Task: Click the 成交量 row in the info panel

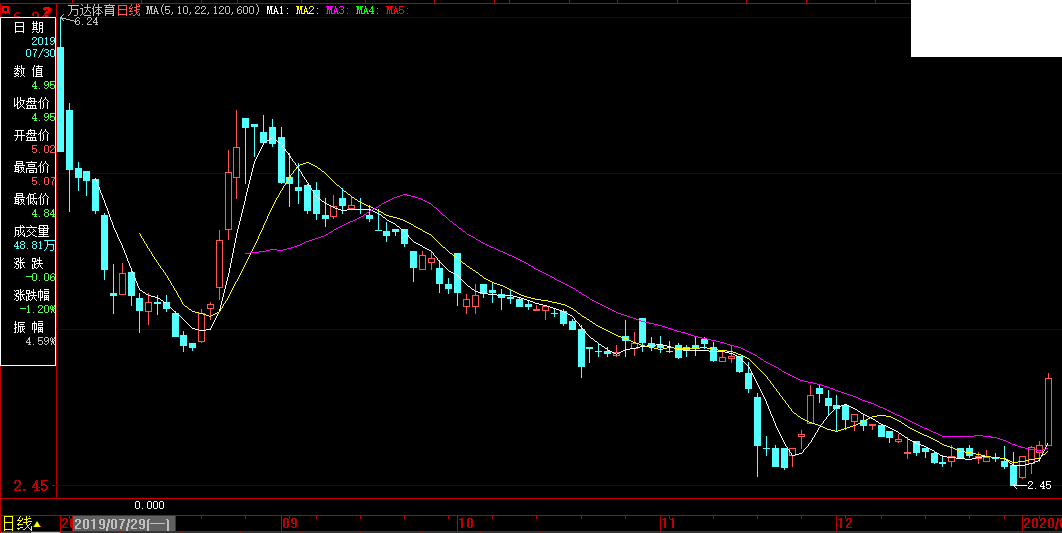Action: 31,231
